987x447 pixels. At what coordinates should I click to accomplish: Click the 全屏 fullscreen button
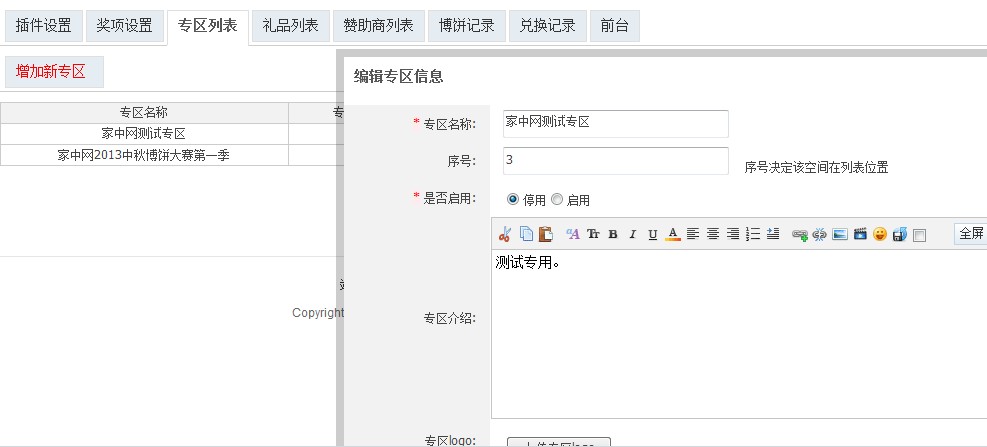[x=971, y=234]
